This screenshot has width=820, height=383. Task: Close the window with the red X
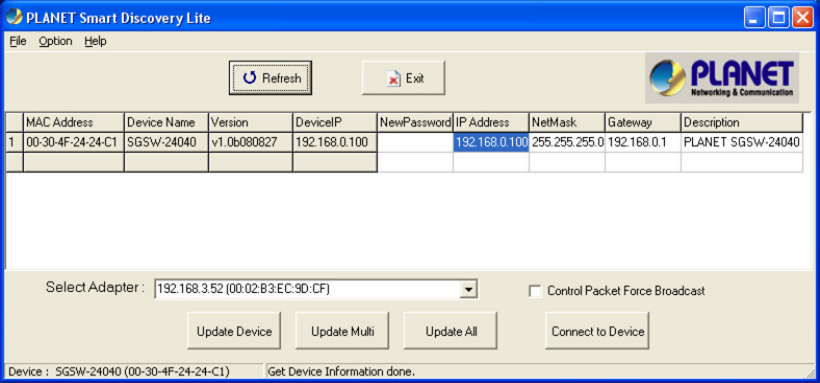pyautogui.click(x=802, y=18)
